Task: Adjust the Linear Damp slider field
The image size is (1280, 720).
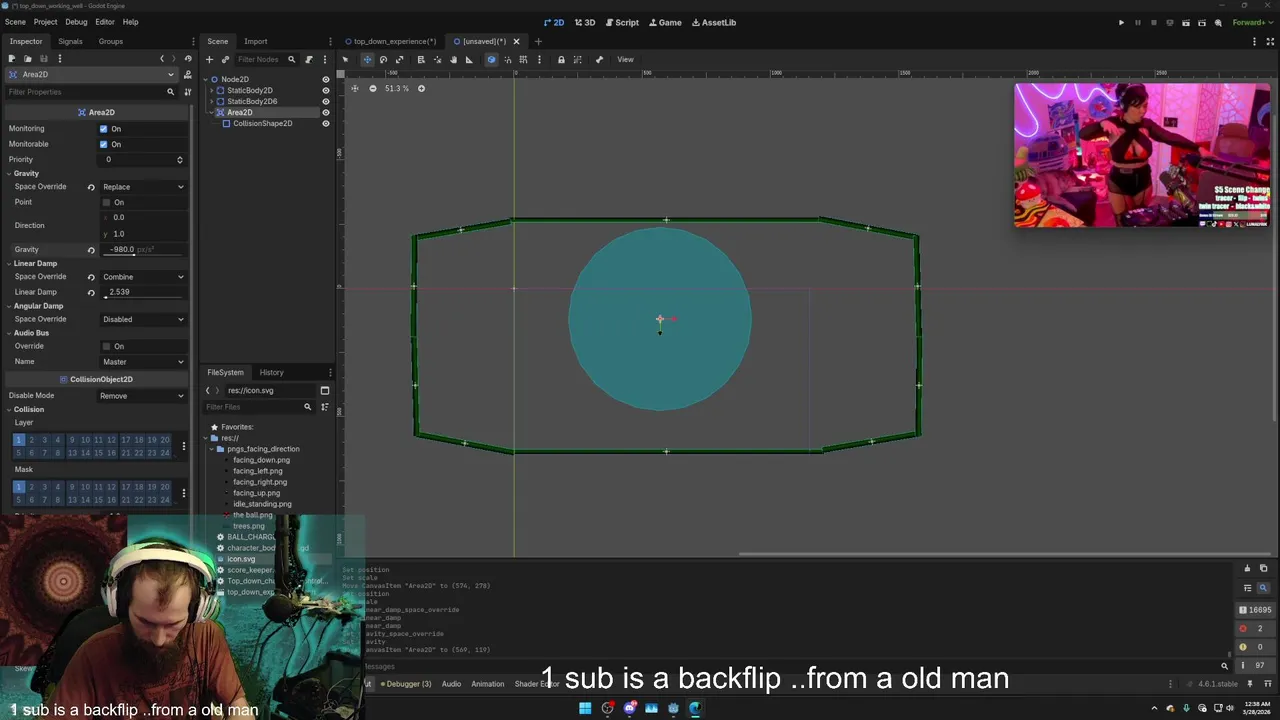Action: click(143, 292)
